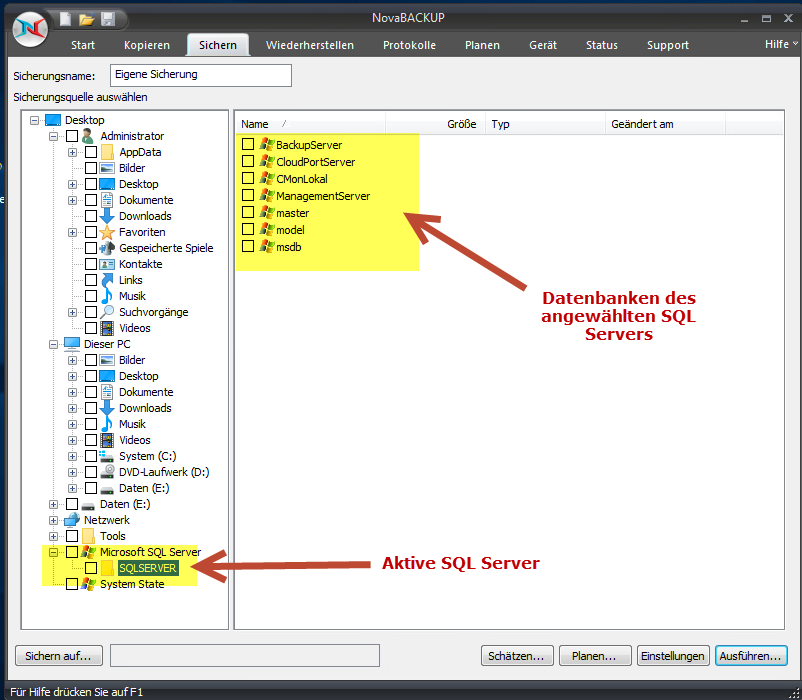Click the save diskette icon in title bar

tap(108, 19)
